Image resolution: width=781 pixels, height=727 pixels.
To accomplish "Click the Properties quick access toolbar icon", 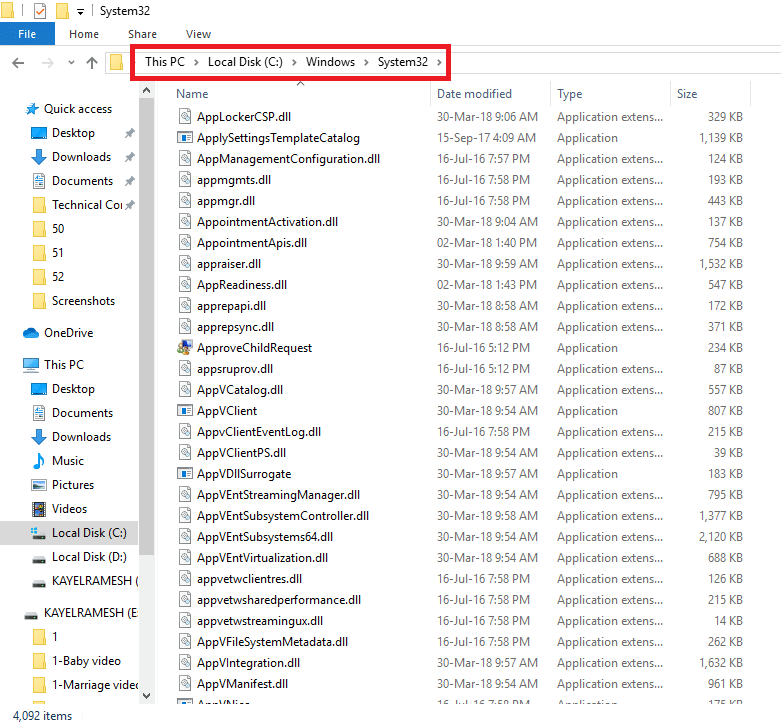I will click(40, 10).
